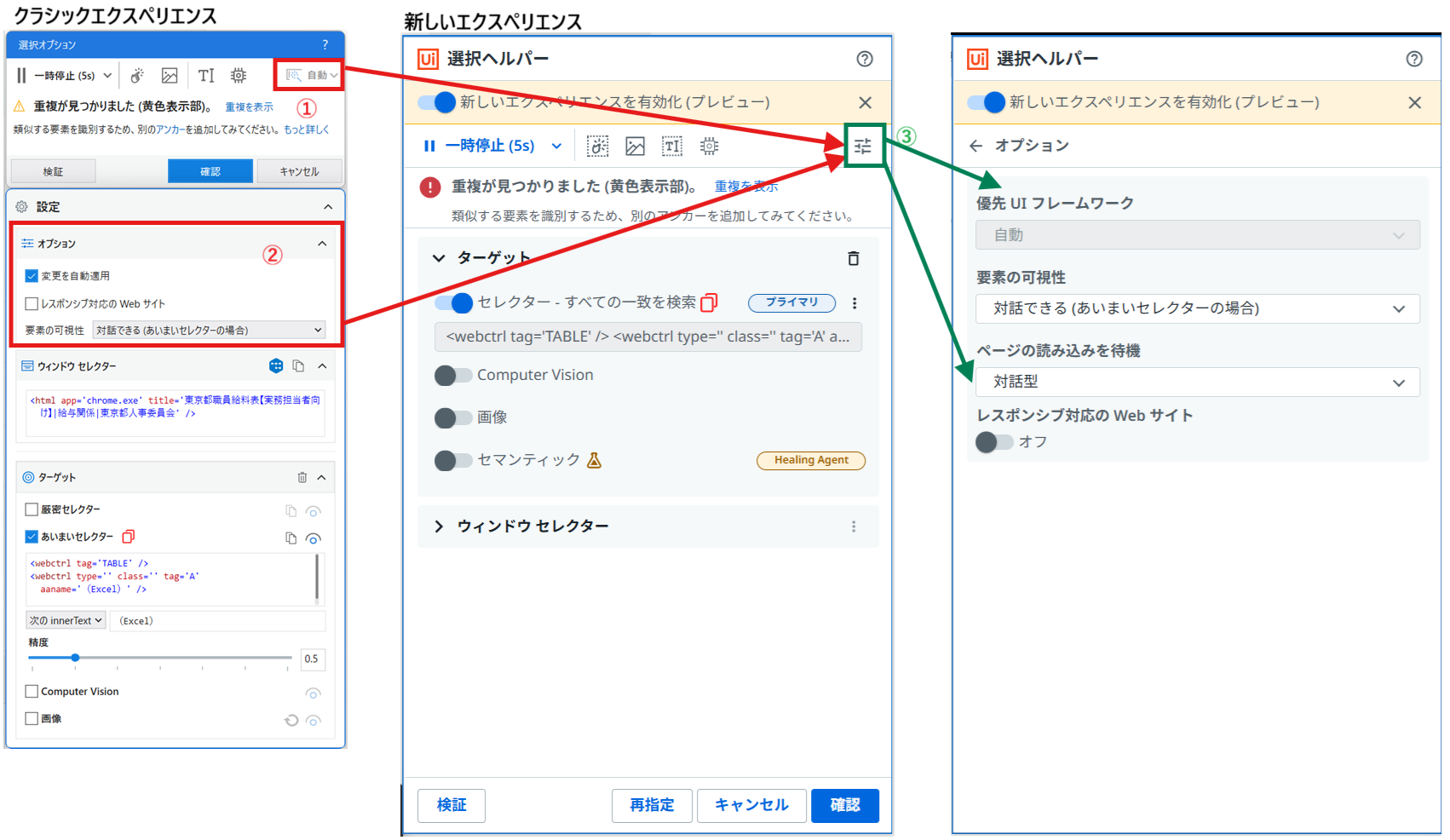The image size is (1450, 840).
Task: Toggle 変更を自動適用 checkbox
Action: click(32, 275)
